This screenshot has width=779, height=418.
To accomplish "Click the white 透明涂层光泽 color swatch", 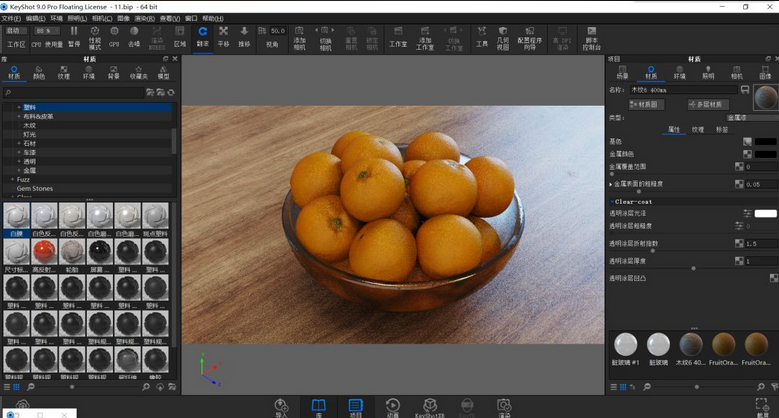I will pyautogui.click(x=765, y=213).
